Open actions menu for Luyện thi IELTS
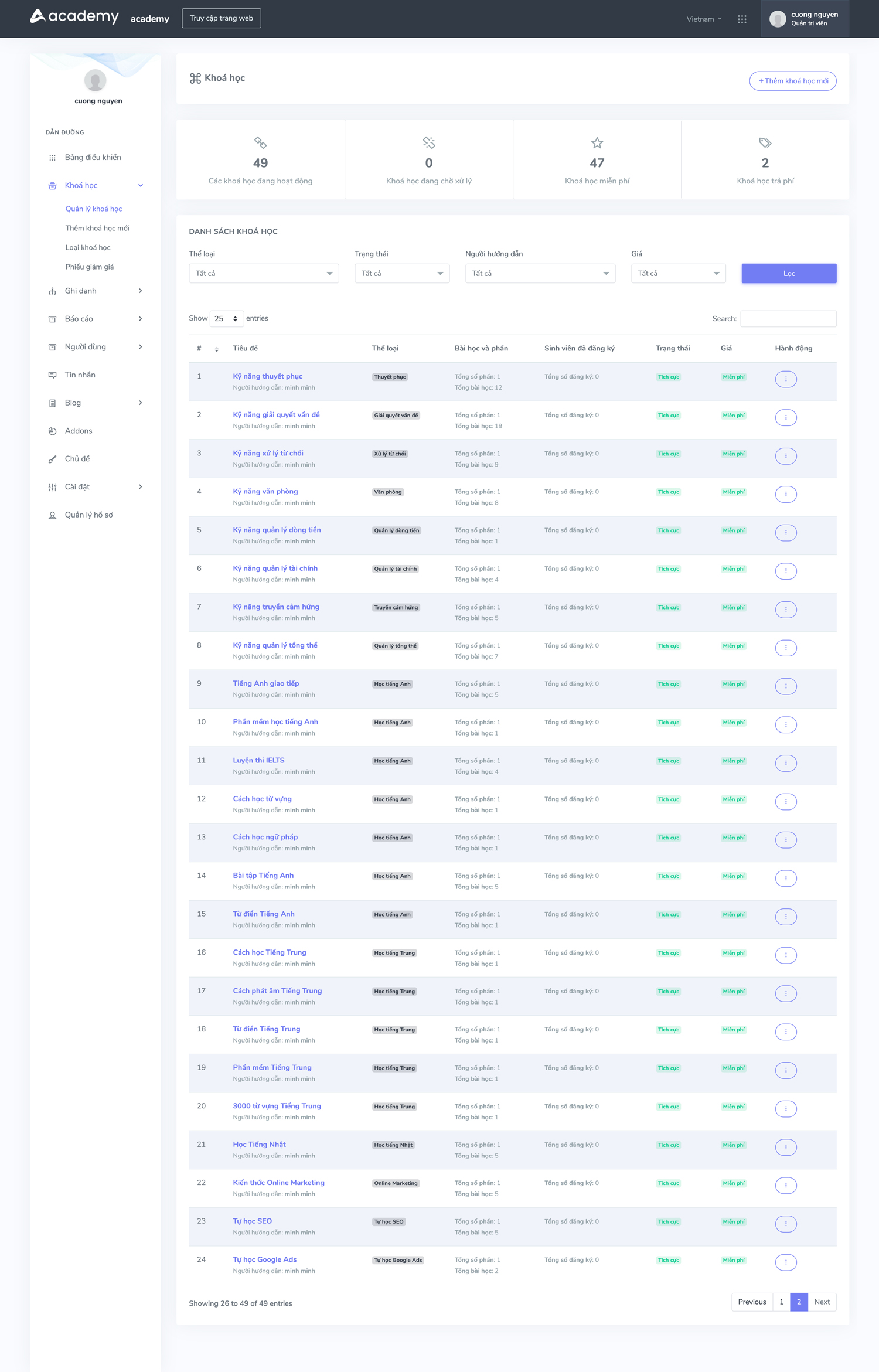 point(786,763)
